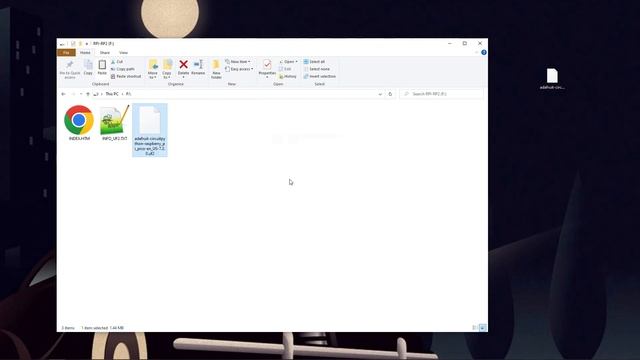Expand address bar history dropdown

[380, 94]
